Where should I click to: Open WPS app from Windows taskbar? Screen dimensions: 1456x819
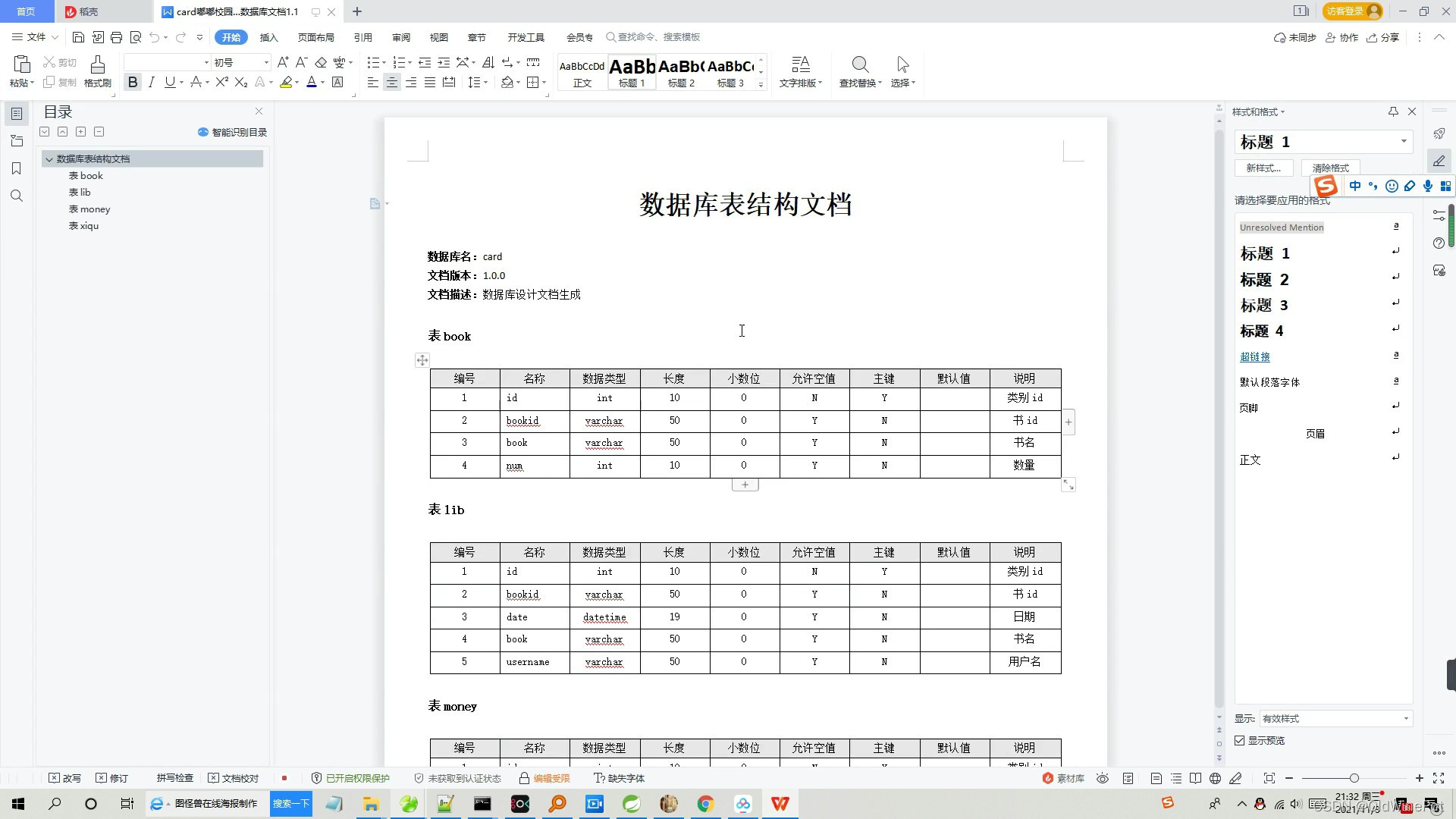click(780, 804)
